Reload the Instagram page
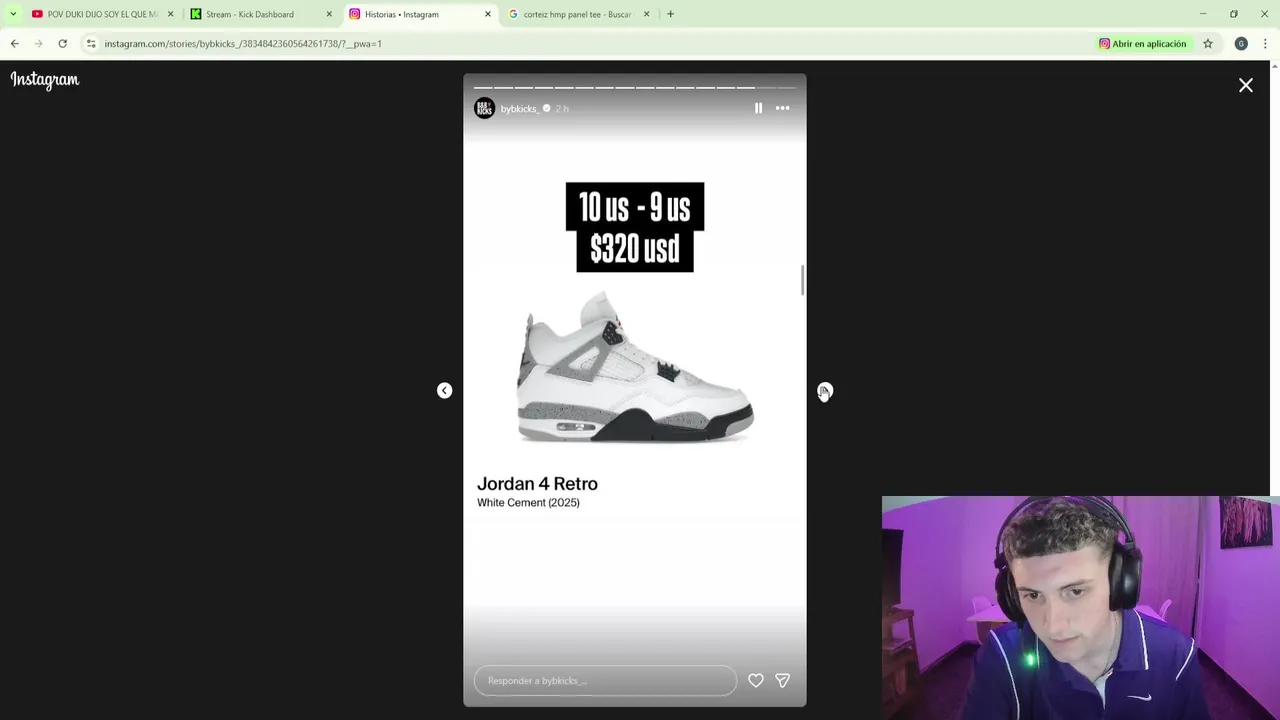 coord(62,44)
